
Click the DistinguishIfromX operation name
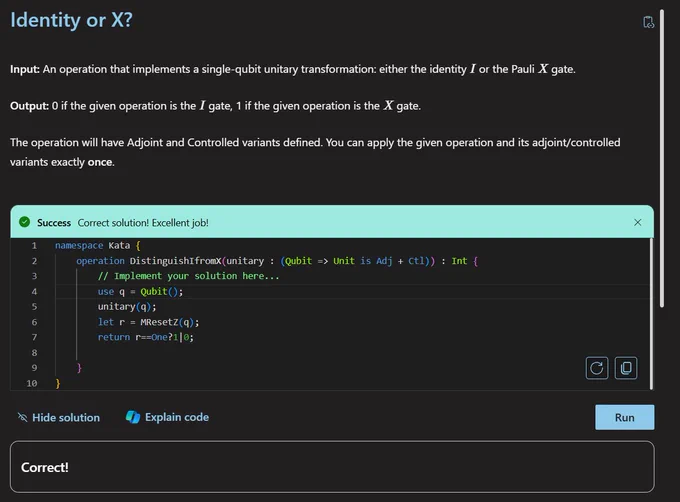175,261
